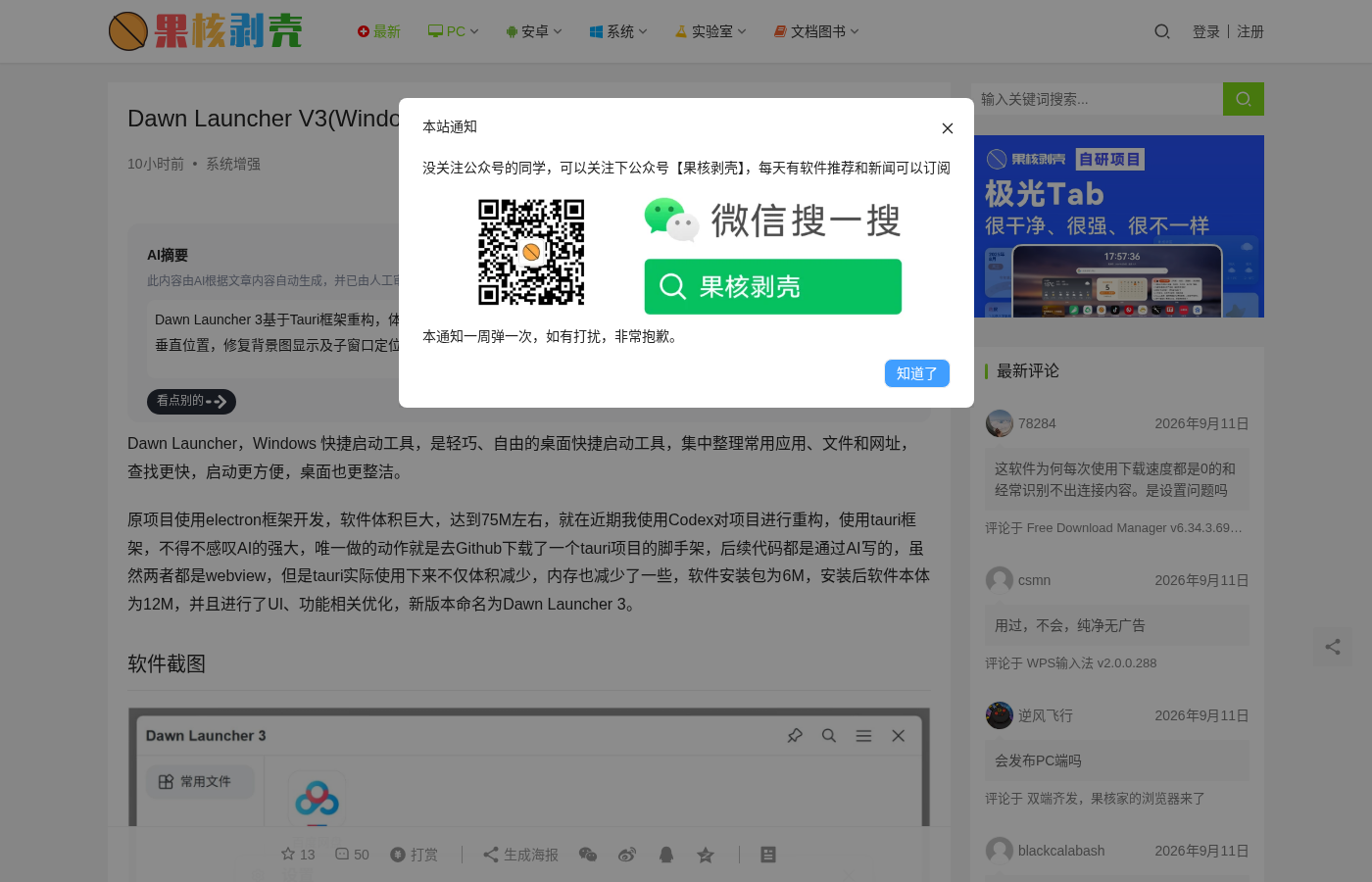1372x882 pixels.
Task: Focus the 输入关键词搜索 input field
Action: pos(1097,99)
